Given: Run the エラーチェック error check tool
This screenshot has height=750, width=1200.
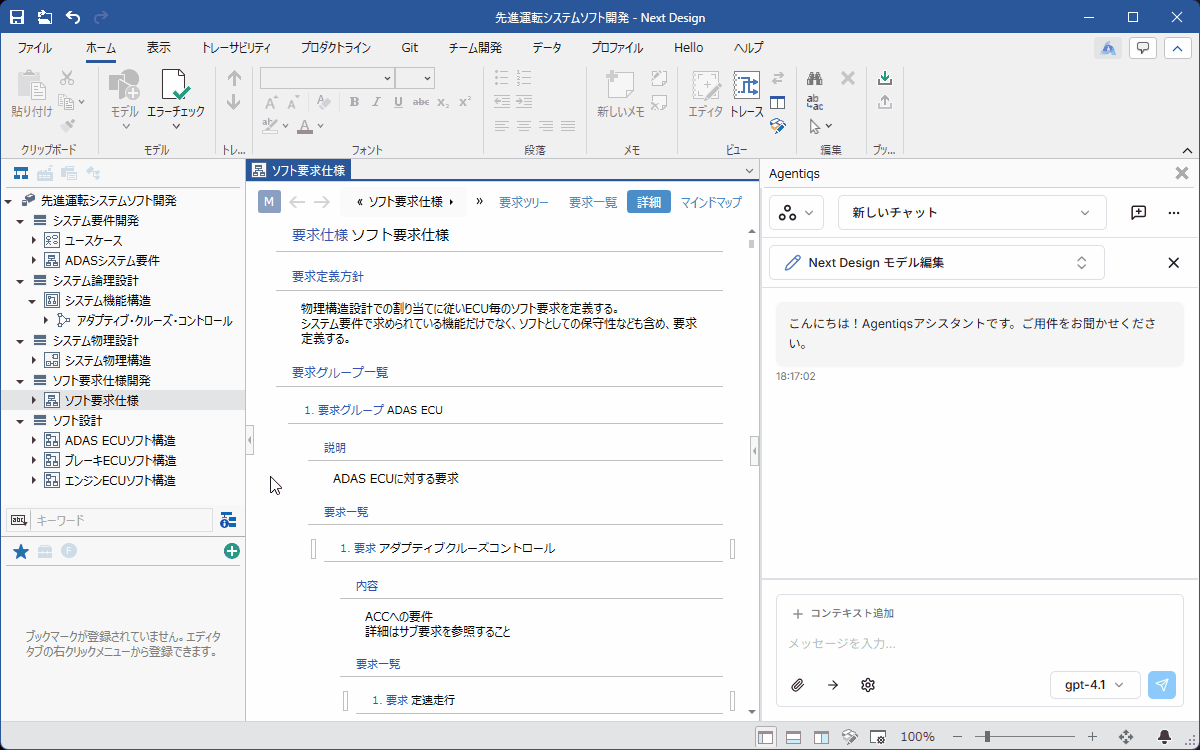Looking at the screenshot, I should (x=175, y=100).
